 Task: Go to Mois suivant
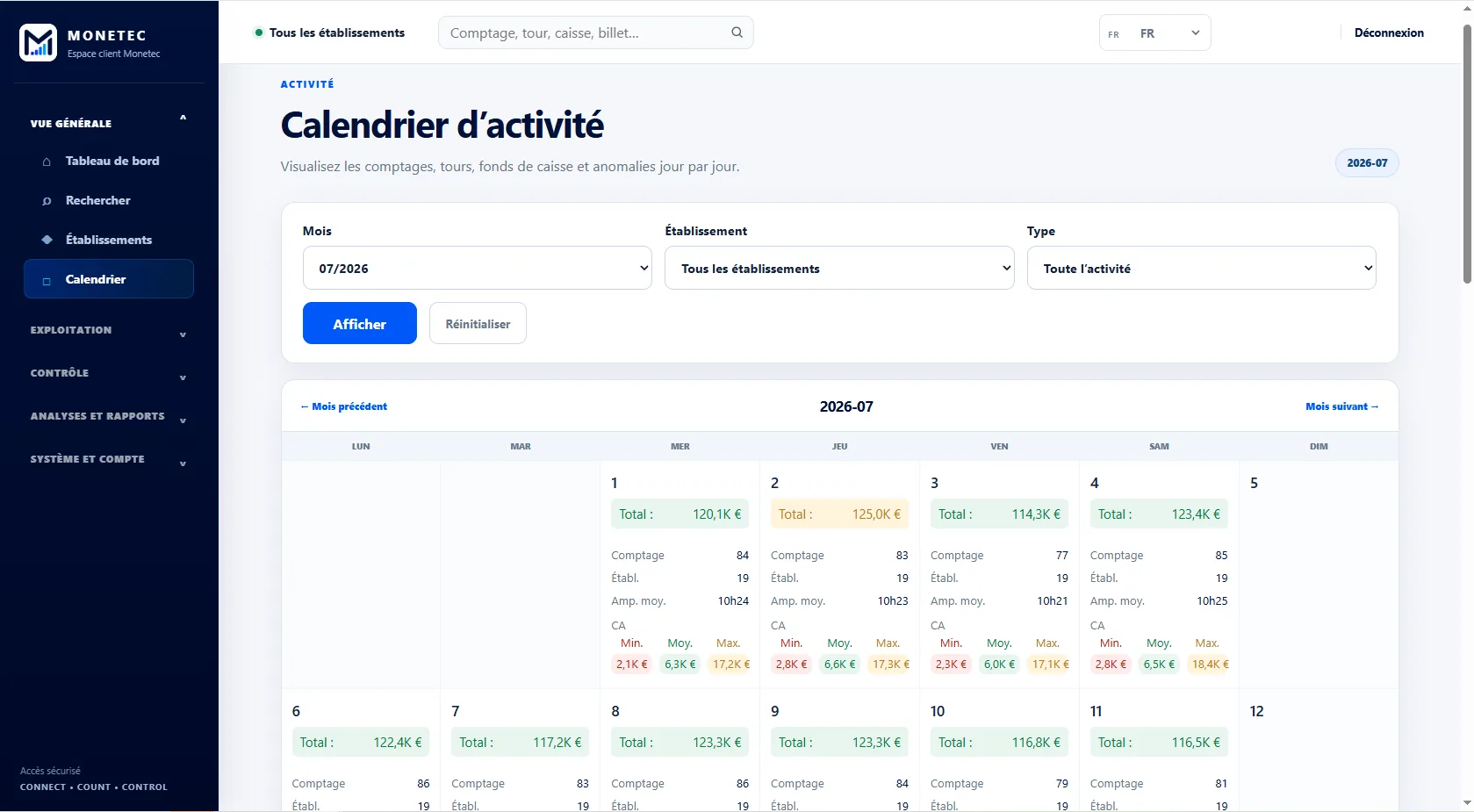(x=1341, y=406)
